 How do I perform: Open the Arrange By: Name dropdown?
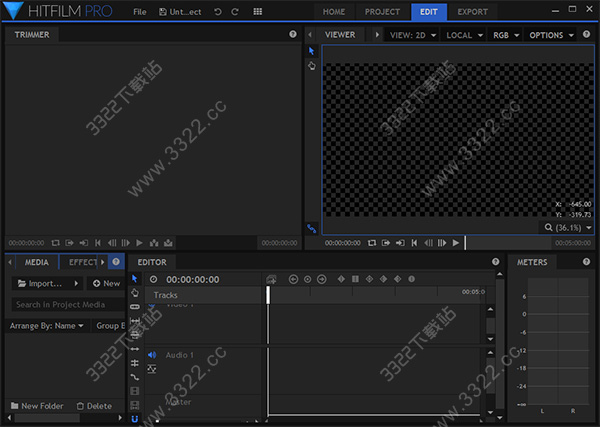click(x=47, y=325)
